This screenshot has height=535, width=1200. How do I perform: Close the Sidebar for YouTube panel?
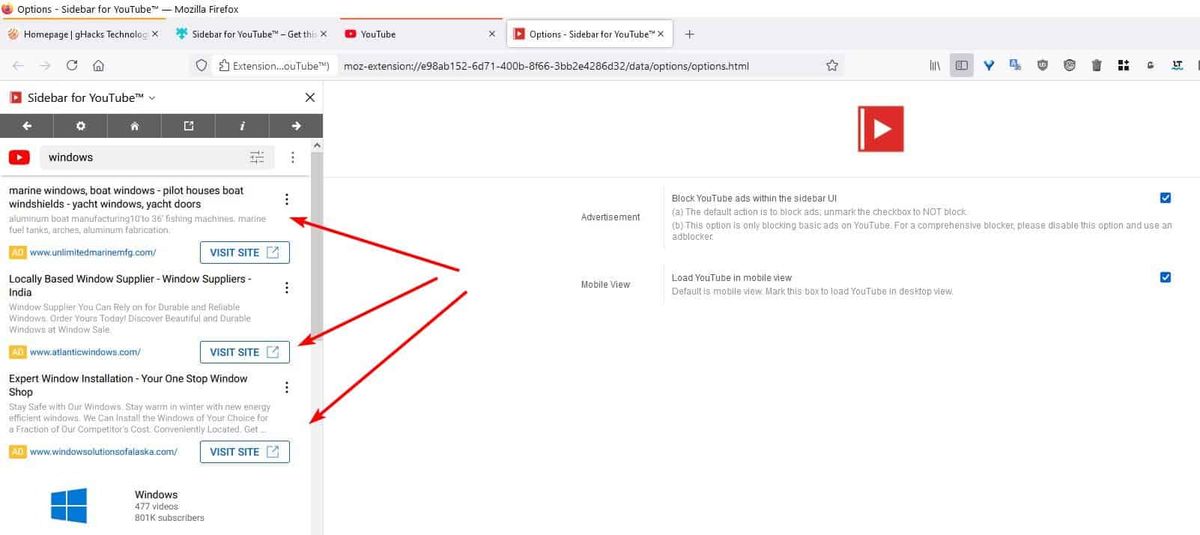tap(310, 97)
